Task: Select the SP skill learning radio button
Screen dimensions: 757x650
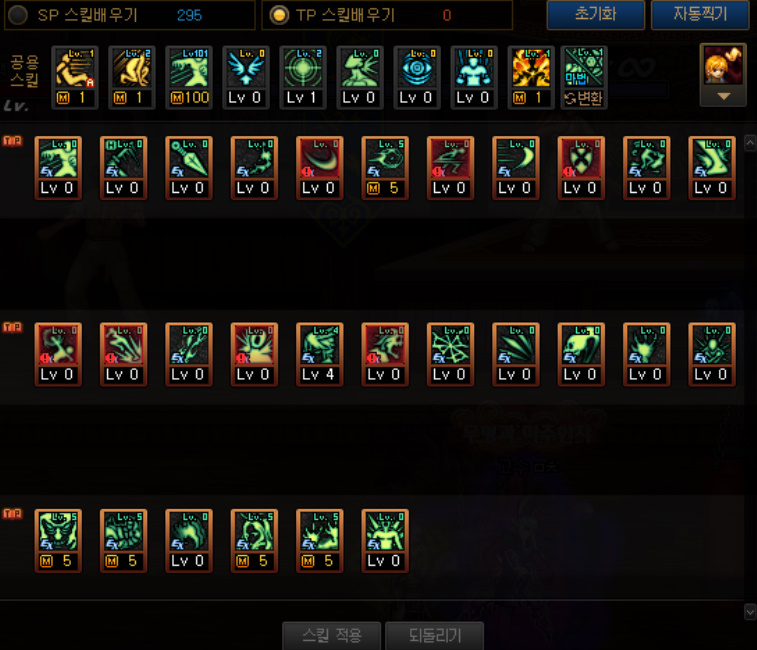Action: pos(18,15)
